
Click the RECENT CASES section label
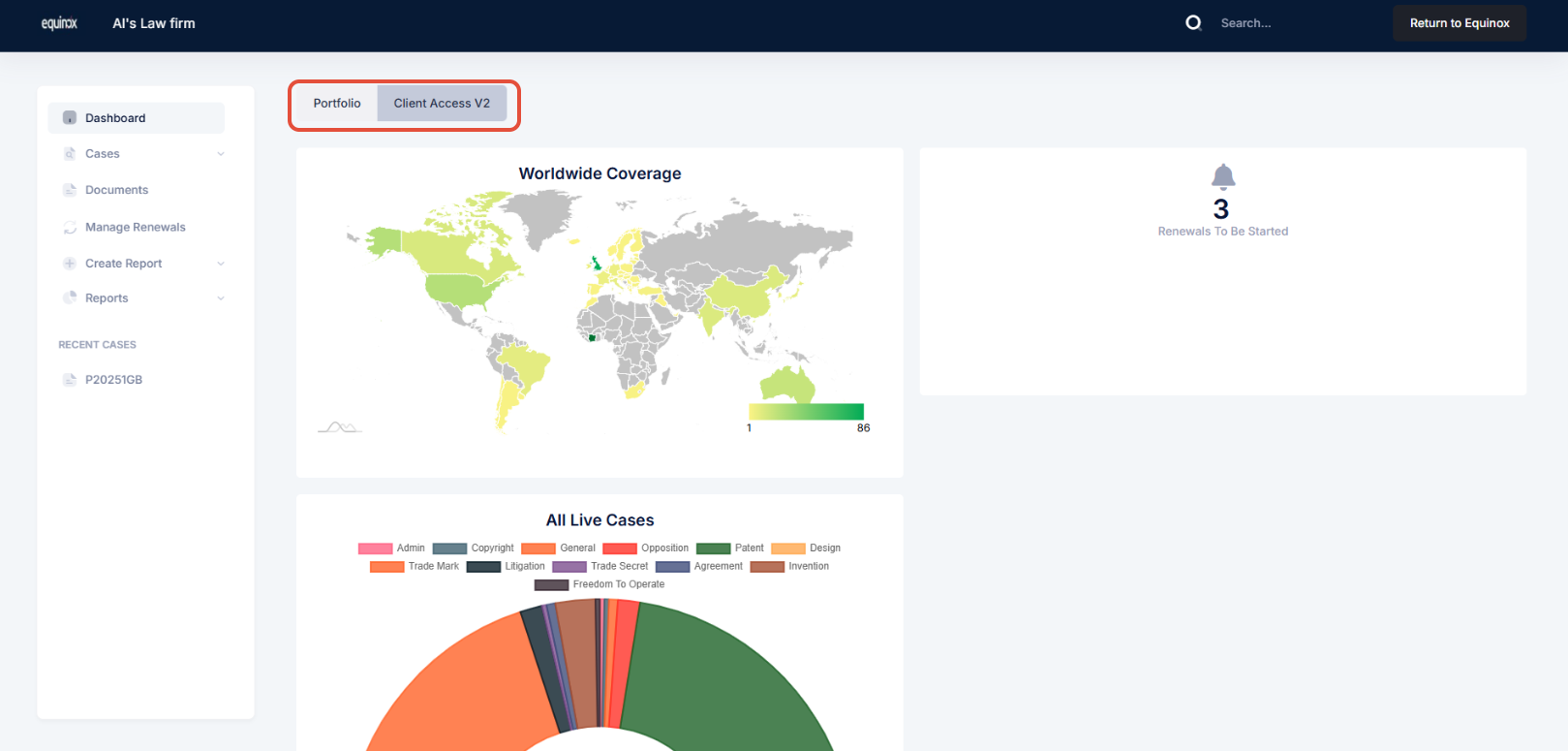(x=97, y=345)
